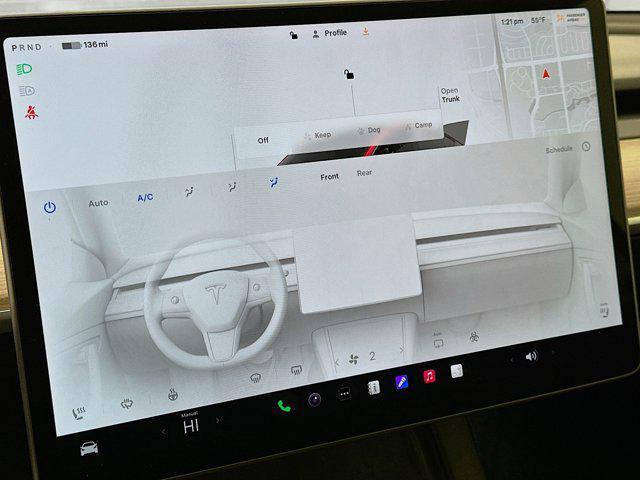Open the manual info app icon
This screenshot has height=480, width=640.
pos(373,388)
